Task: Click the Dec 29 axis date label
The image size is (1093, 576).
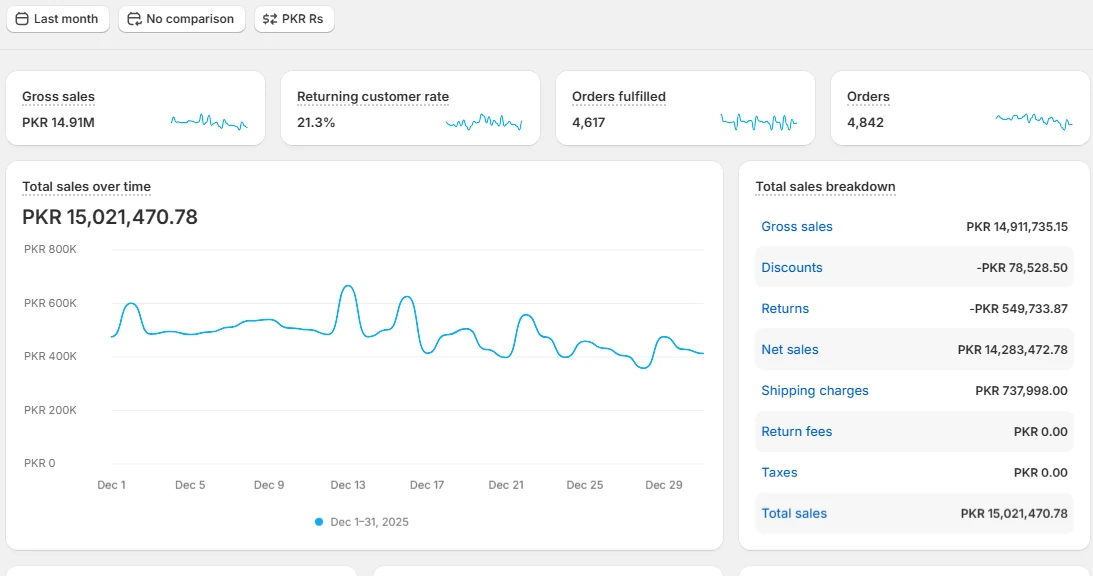Action: click(664, 485)
